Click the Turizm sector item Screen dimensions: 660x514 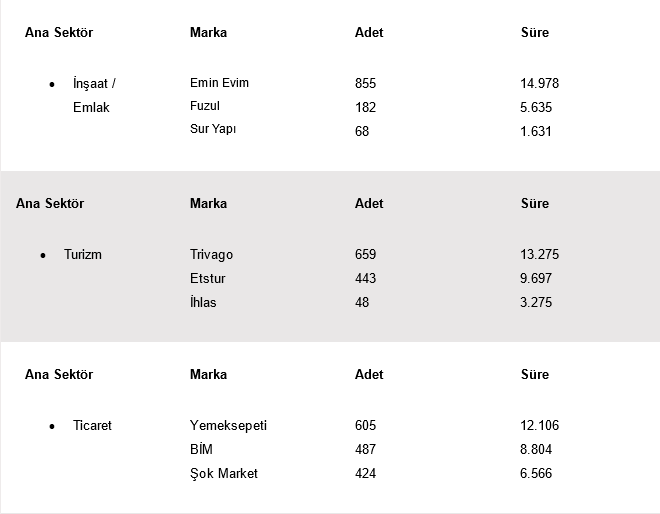click(x=82, y=254)
